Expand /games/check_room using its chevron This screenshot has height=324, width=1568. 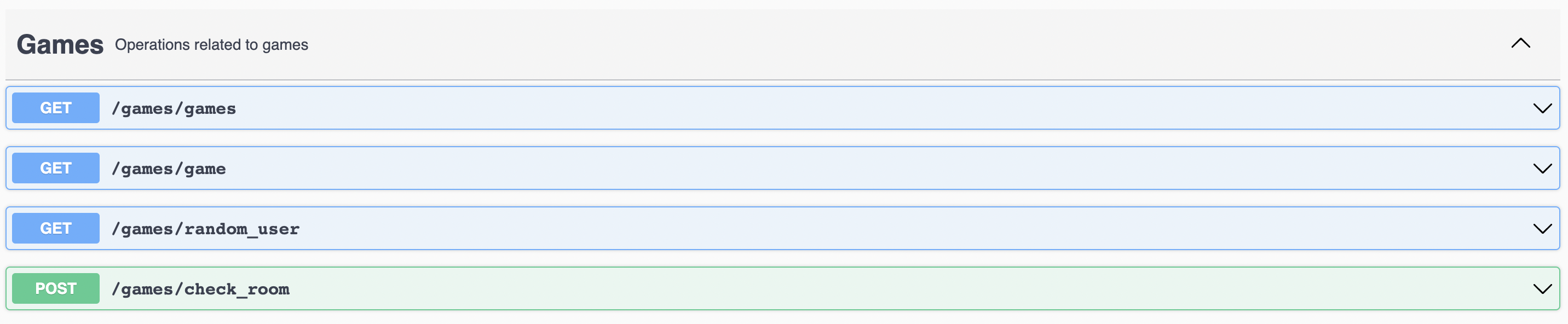coord(1542,290)
